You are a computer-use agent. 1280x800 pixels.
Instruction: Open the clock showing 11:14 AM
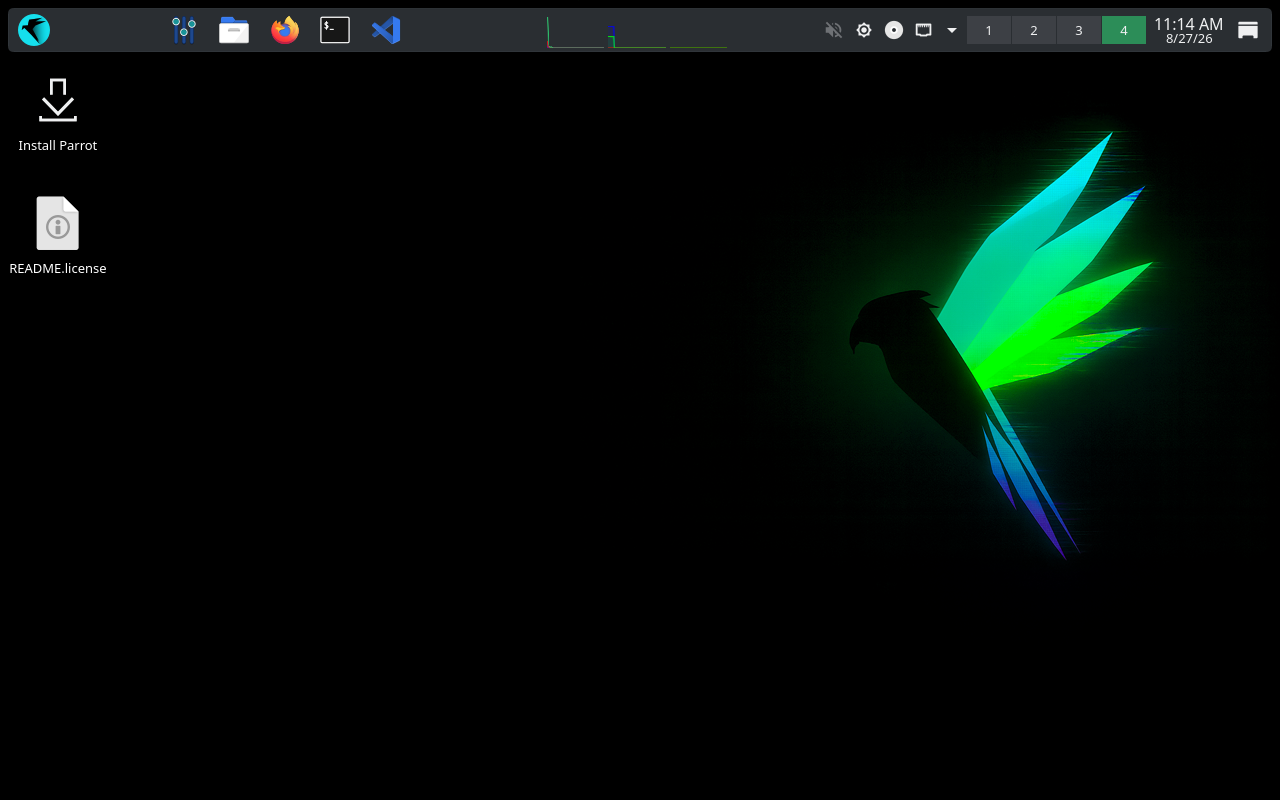pos(1188,30)
